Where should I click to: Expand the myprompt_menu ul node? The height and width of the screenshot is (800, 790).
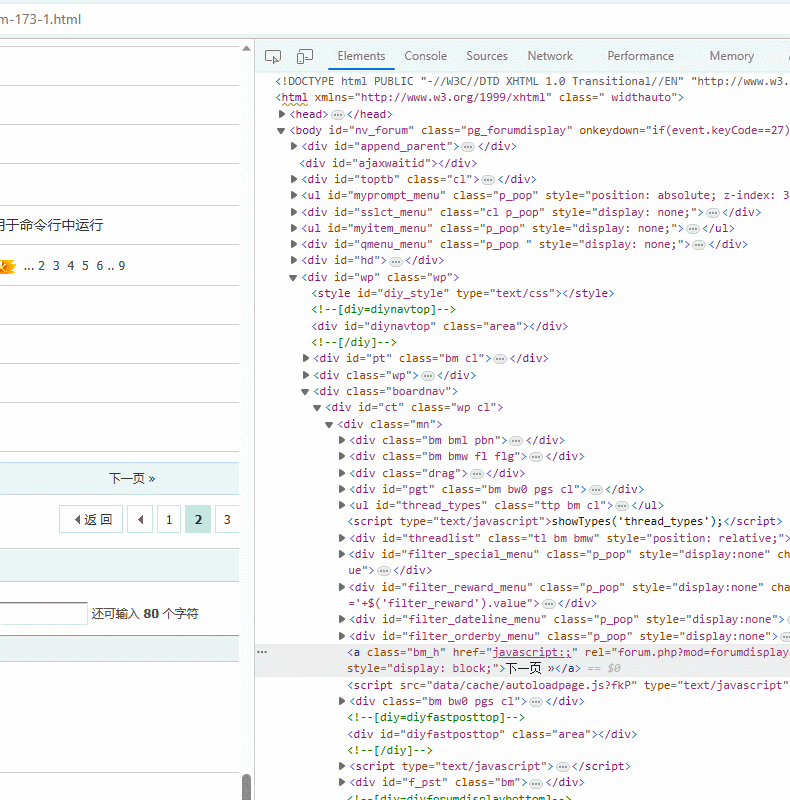[x=293, y=195]
